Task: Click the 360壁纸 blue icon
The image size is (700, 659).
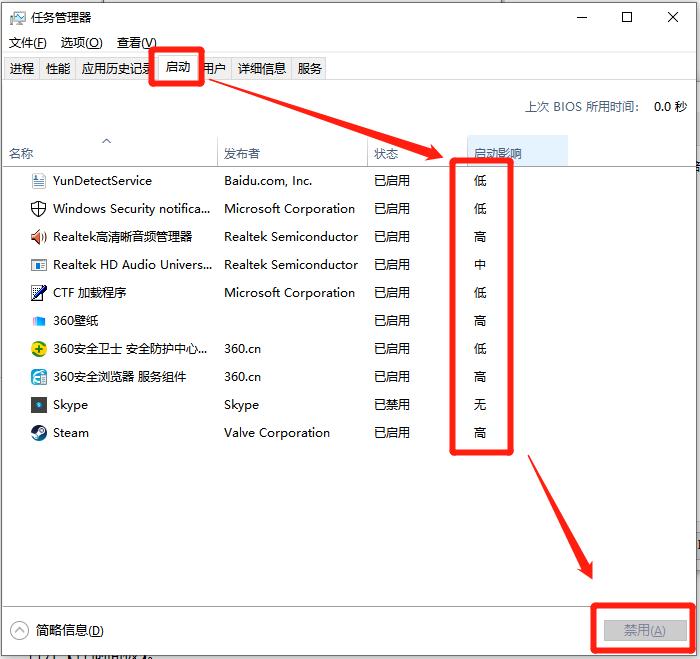Action: [x=38, y=321]
